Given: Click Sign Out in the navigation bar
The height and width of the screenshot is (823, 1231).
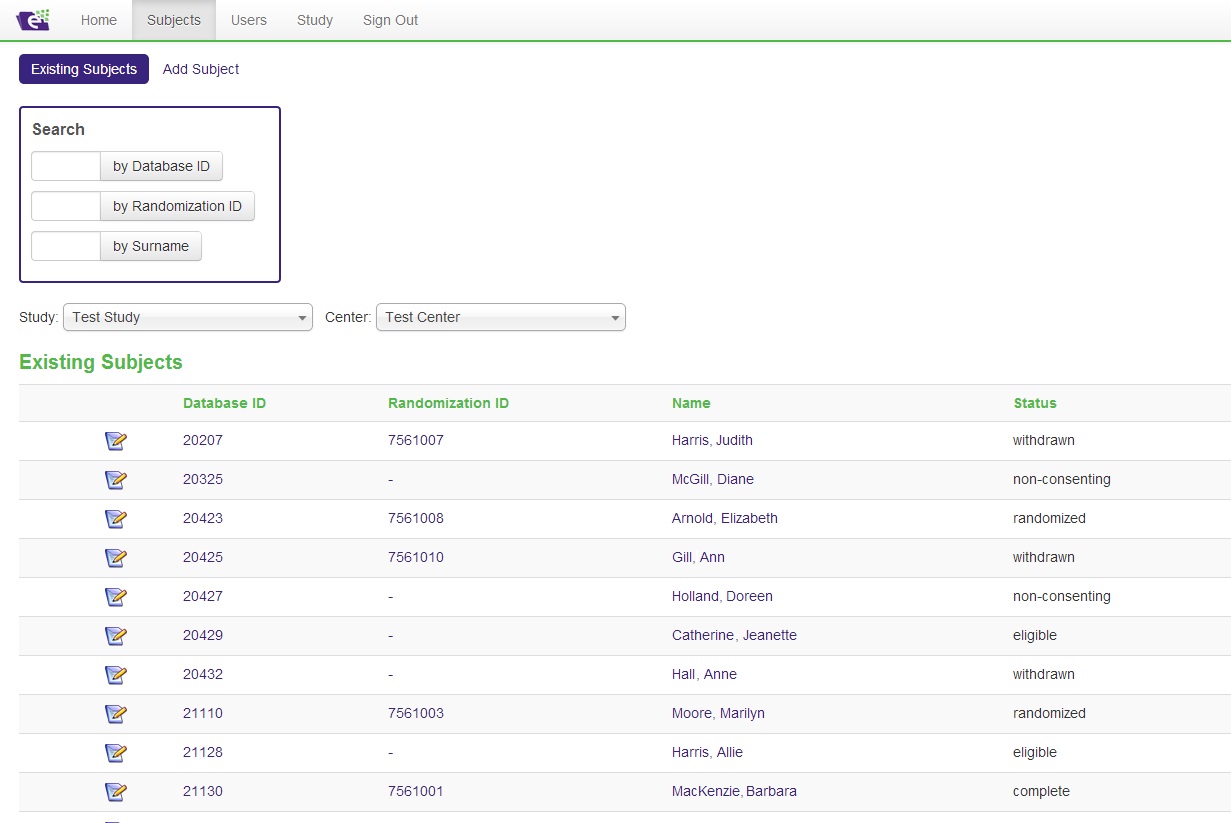Looking at the screenshot, I should pos(390,20).
